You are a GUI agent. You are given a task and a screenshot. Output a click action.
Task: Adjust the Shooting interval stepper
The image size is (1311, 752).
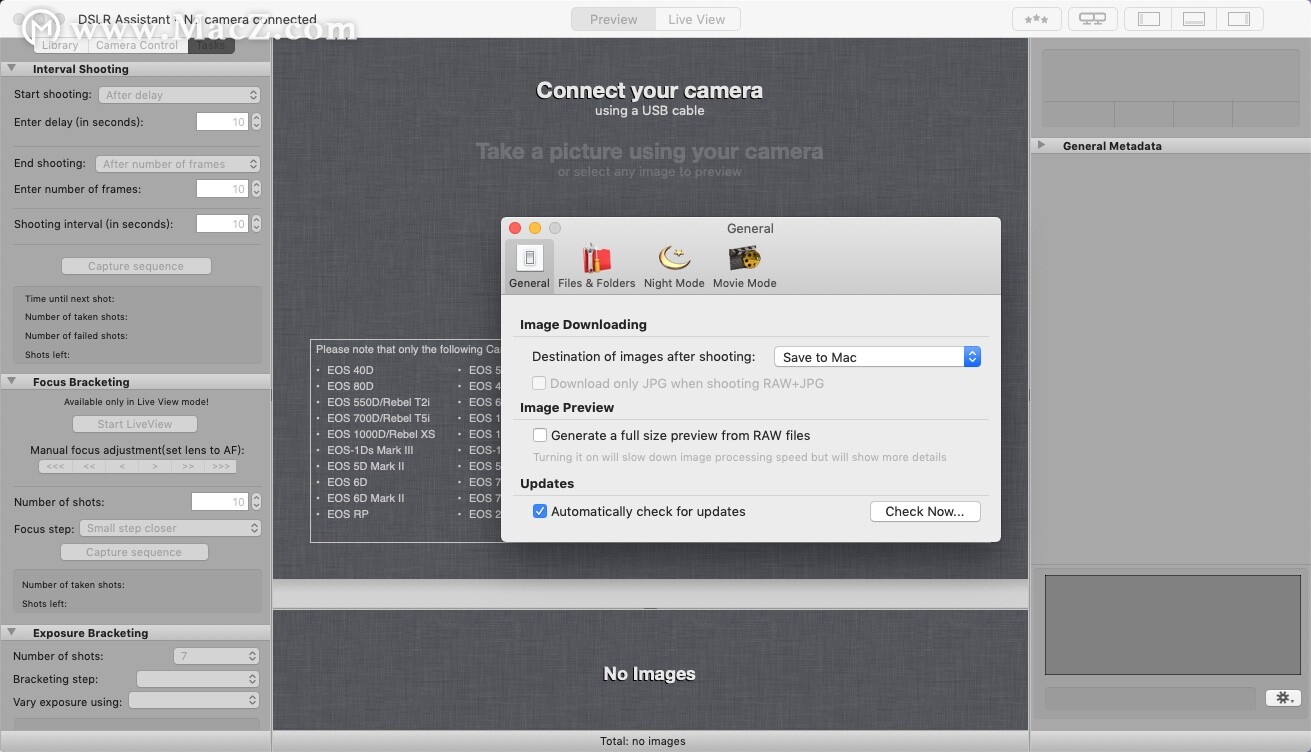(x=257, y=224)
